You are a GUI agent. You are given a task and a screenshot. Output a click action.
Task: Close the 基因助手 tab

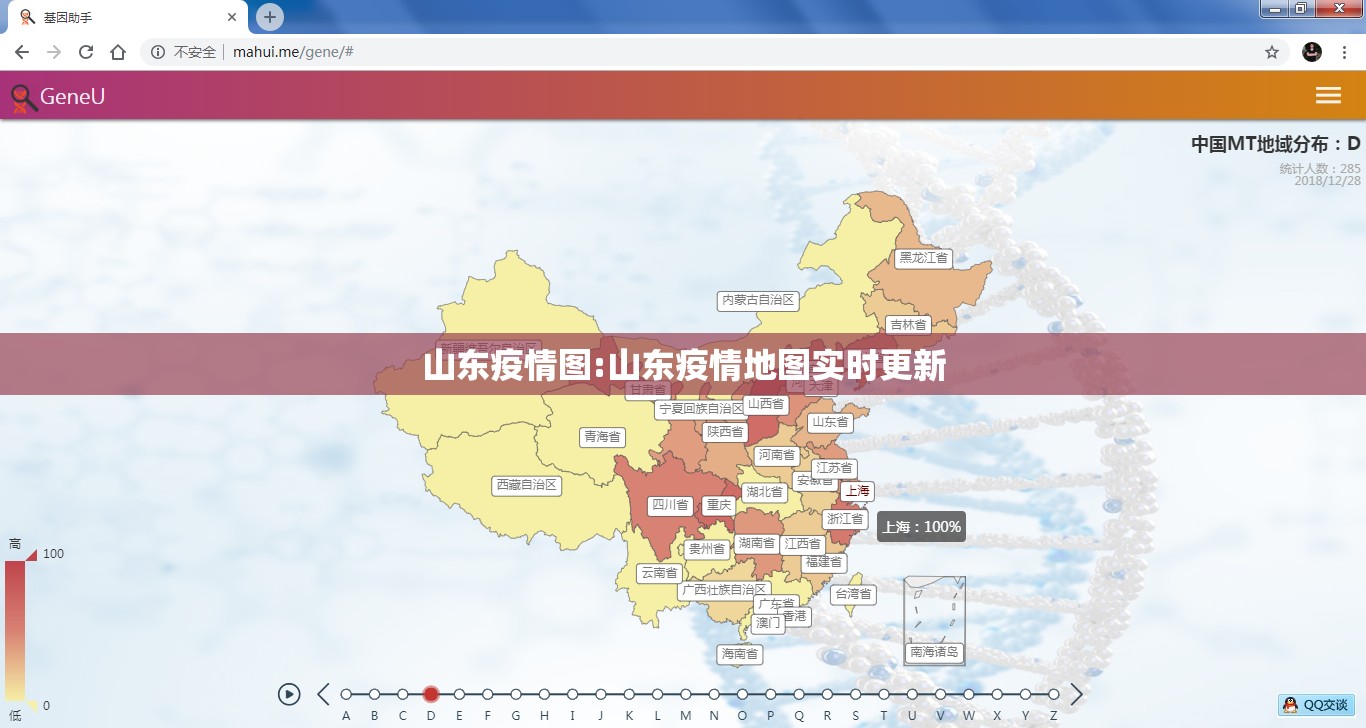coord(232,18)
